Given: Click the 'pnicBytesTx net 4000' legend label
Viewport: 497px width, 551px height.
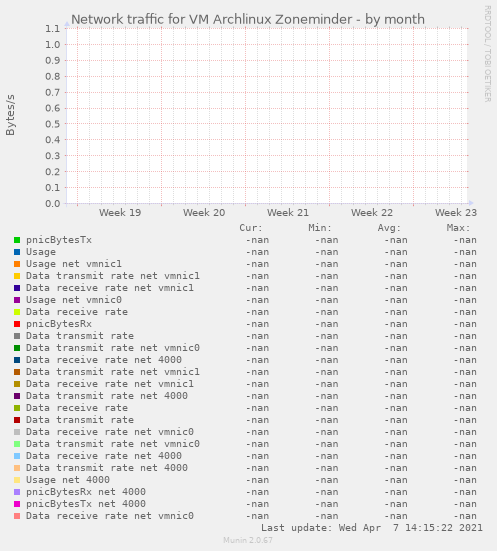Looking at the screenshot, I should [86, 504].
